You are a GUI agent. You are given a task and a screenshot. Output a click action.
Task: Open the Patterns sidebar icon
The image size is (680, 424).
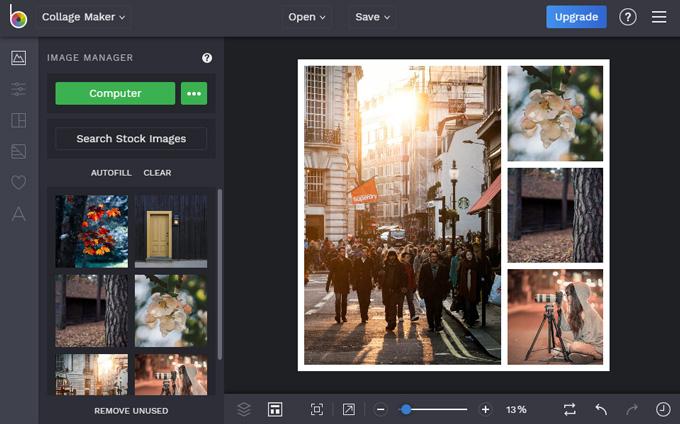pyautogui.click(x=18, y=151)
